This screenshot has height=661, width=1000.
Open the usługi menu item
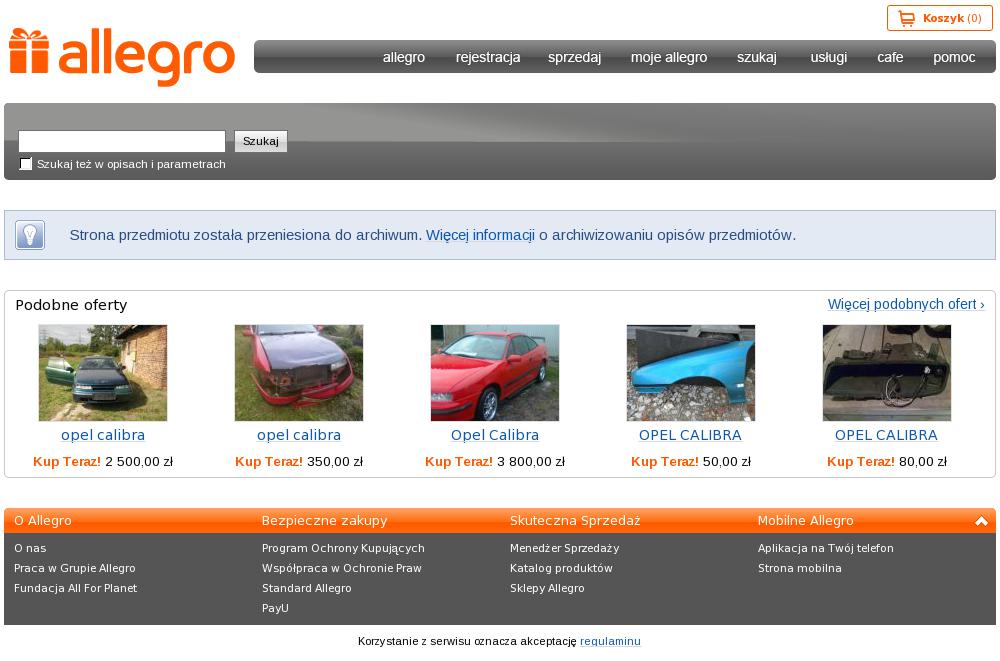(x=828, y=57)
